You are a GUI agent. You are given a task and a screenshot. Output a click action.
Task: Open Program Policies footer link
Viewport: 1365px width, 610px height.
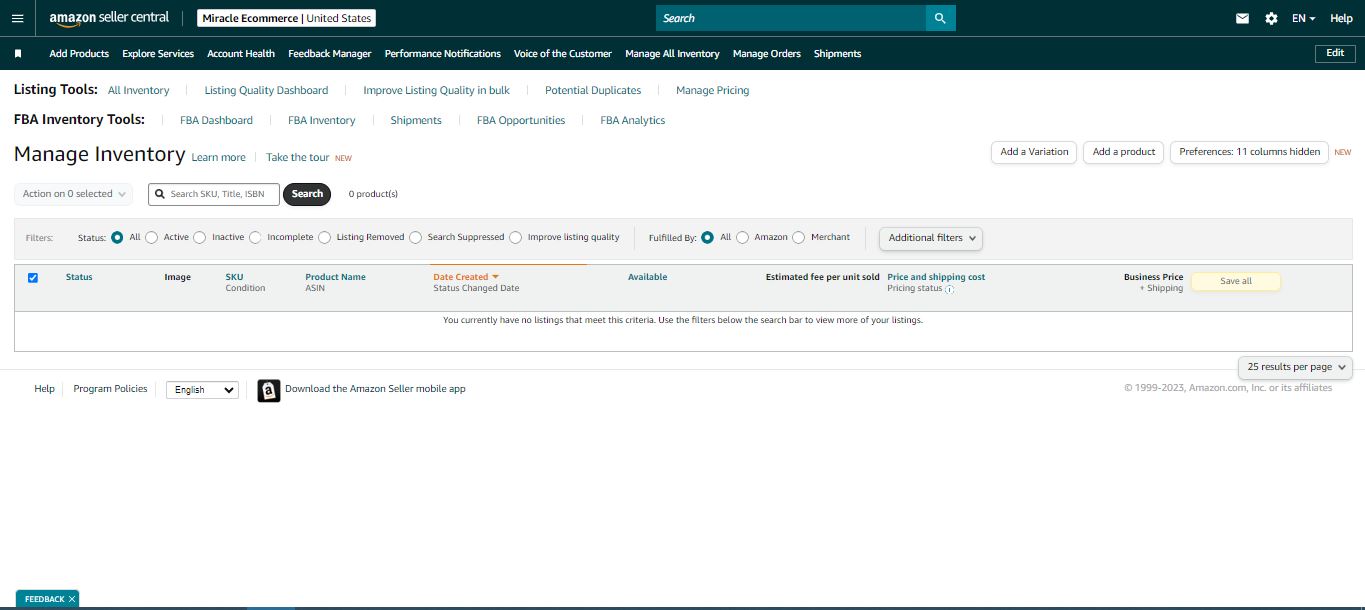[x=110, y=389]
